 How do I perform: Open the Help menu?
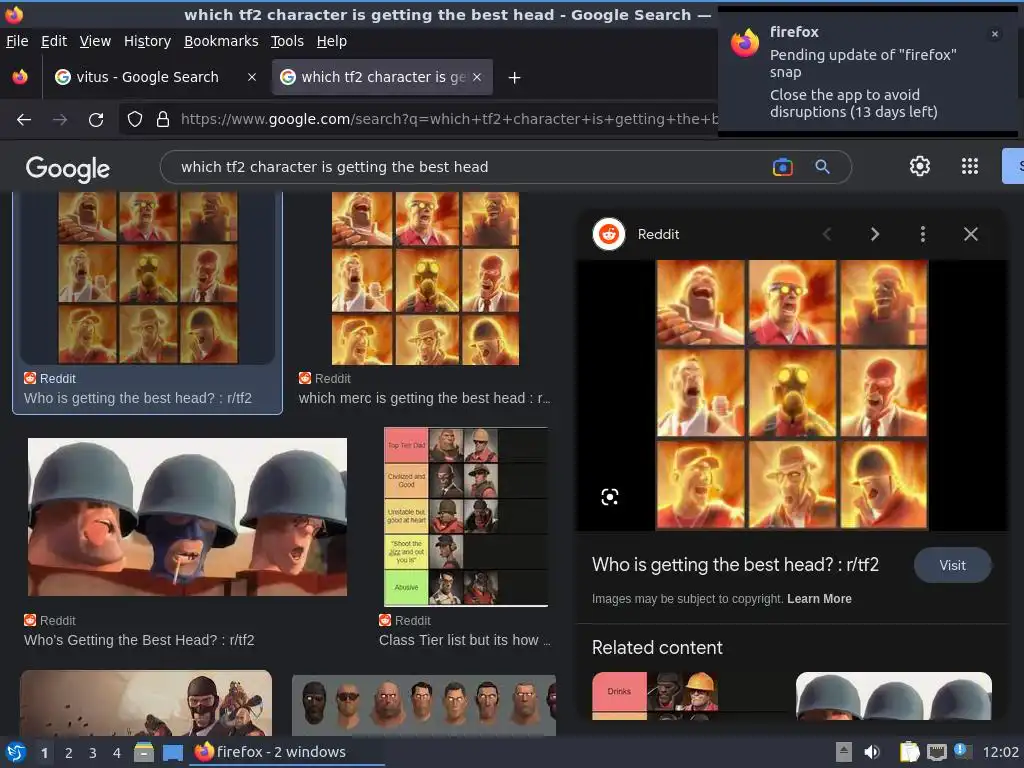click(332, 41)
